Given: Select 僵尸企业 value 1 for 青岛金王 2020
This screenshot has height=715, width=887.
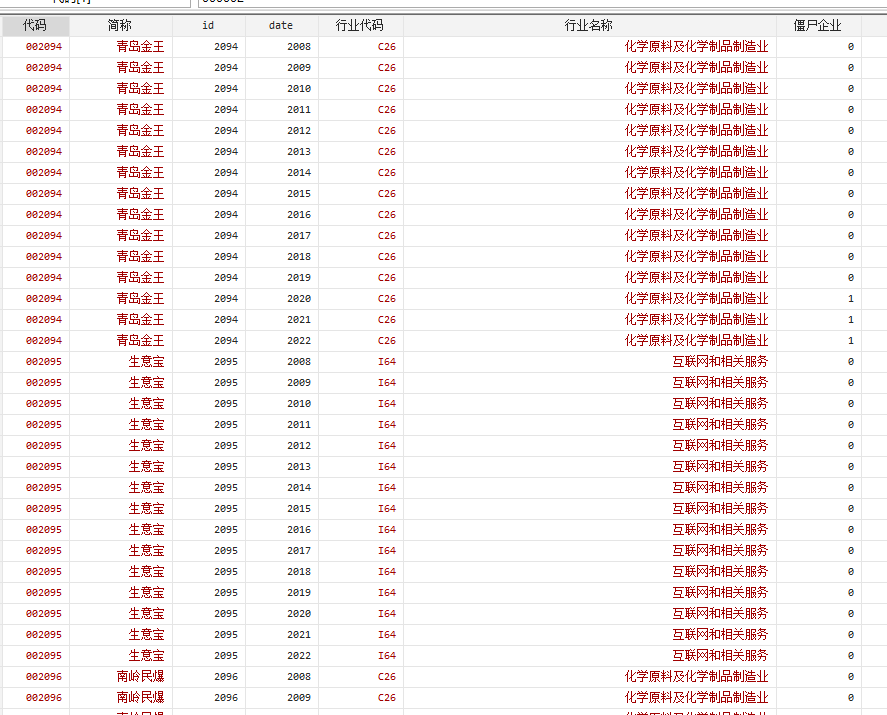Looking at the screenshot, I should click(850, 299).
